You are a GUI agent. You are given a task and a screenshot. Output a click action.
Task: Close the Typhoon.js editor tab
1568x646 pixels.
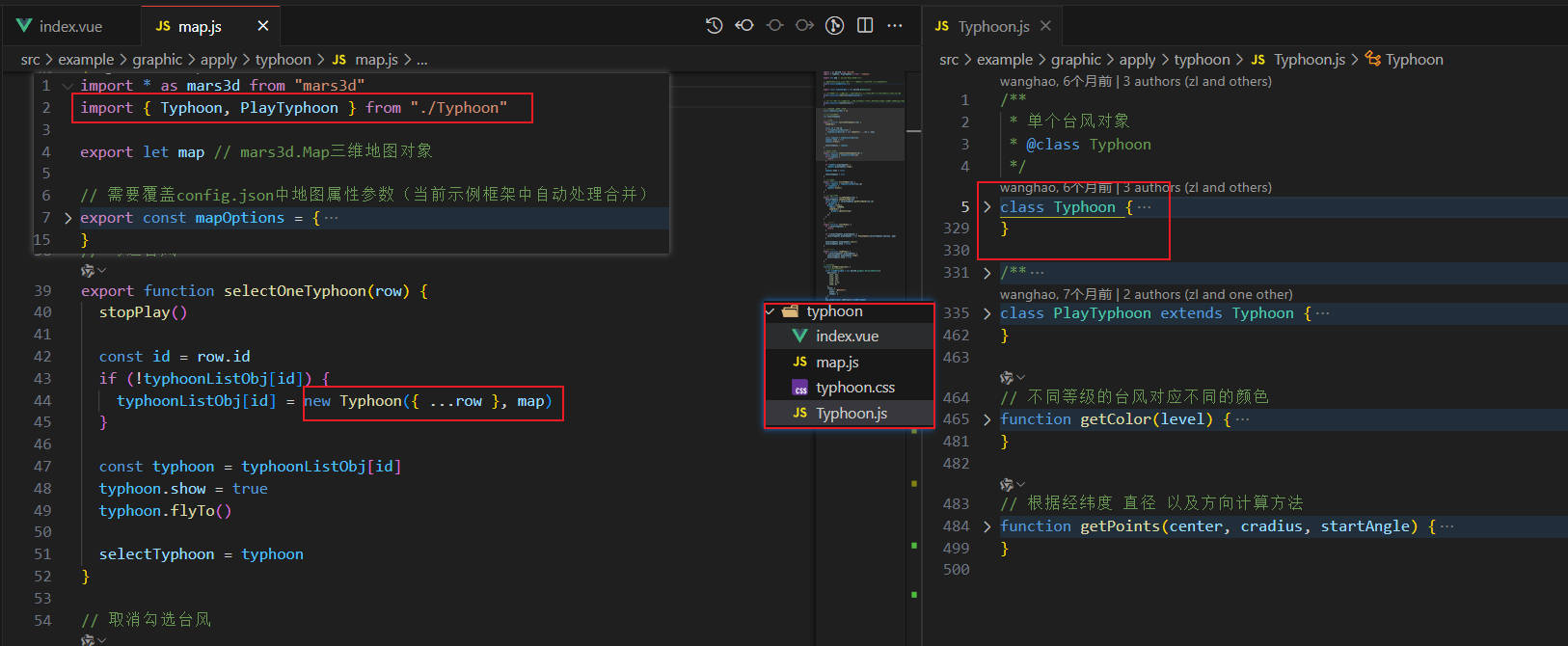(1045, 26)
